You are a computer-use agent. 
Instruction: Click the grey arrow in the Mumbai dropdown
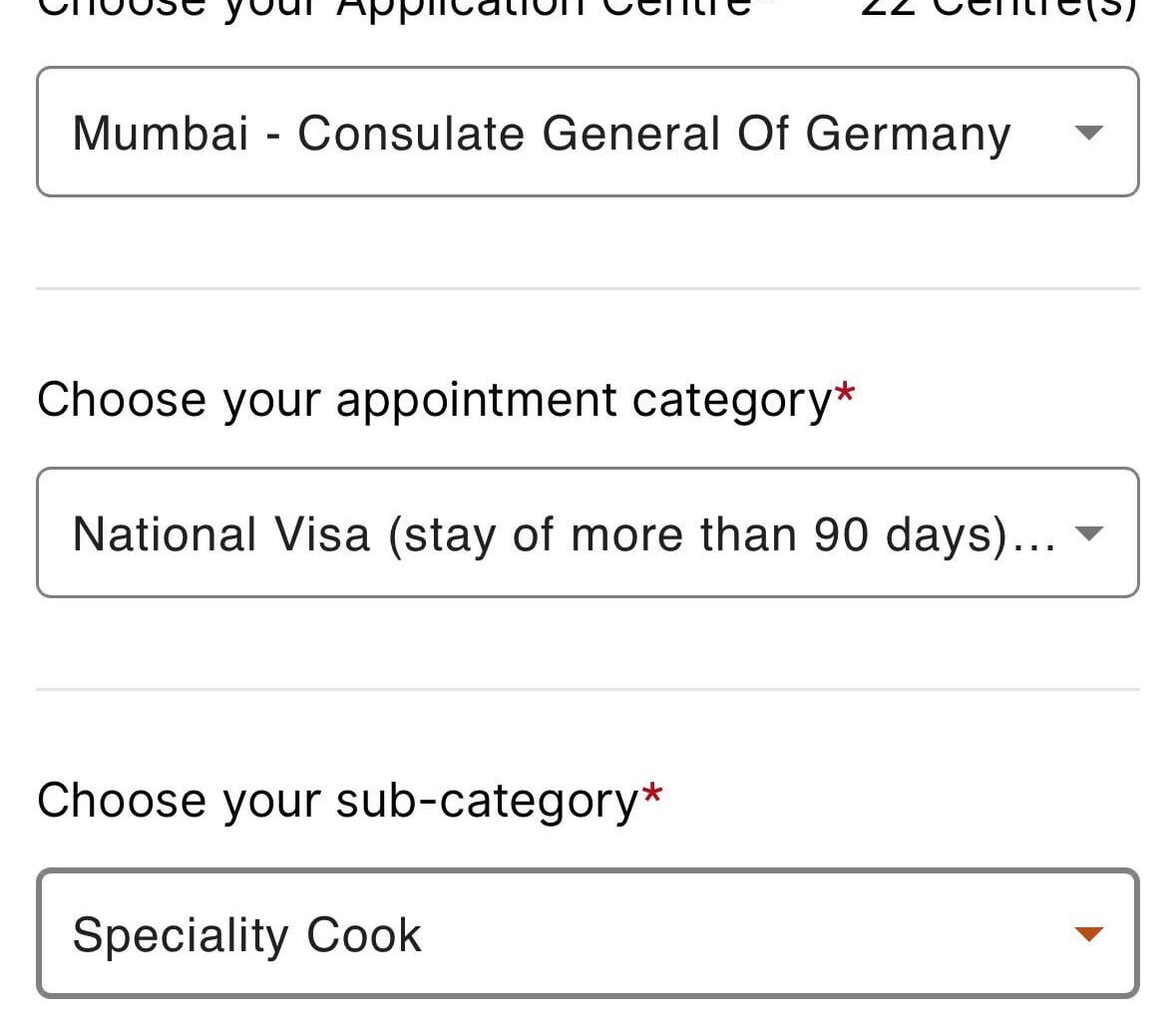click(x=1089, y=133)
